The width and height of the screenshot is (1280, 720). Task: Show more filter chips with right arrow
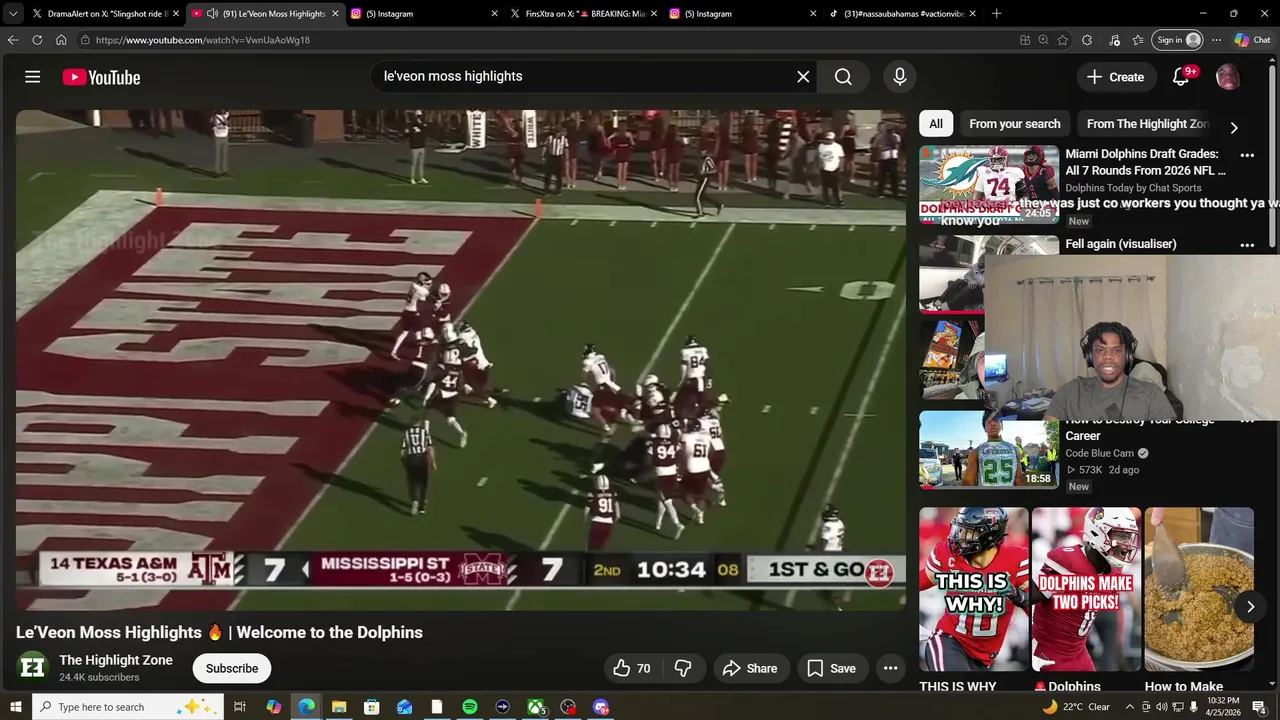click(x=1234, y=127)
